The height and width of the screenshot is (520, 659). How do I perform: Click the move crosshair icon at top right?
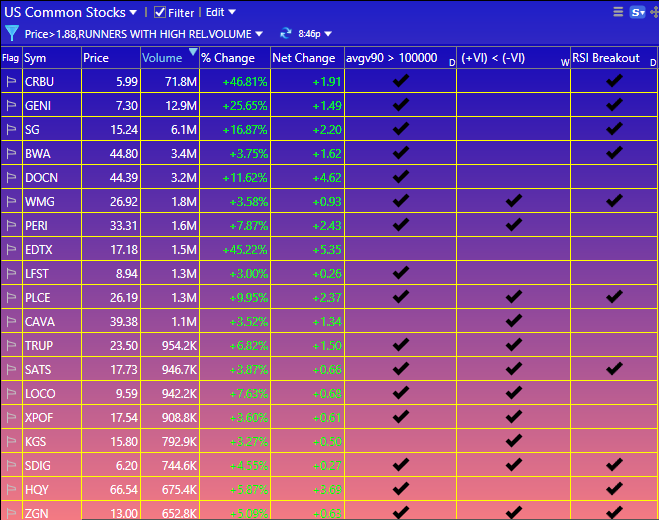(654, 12)
